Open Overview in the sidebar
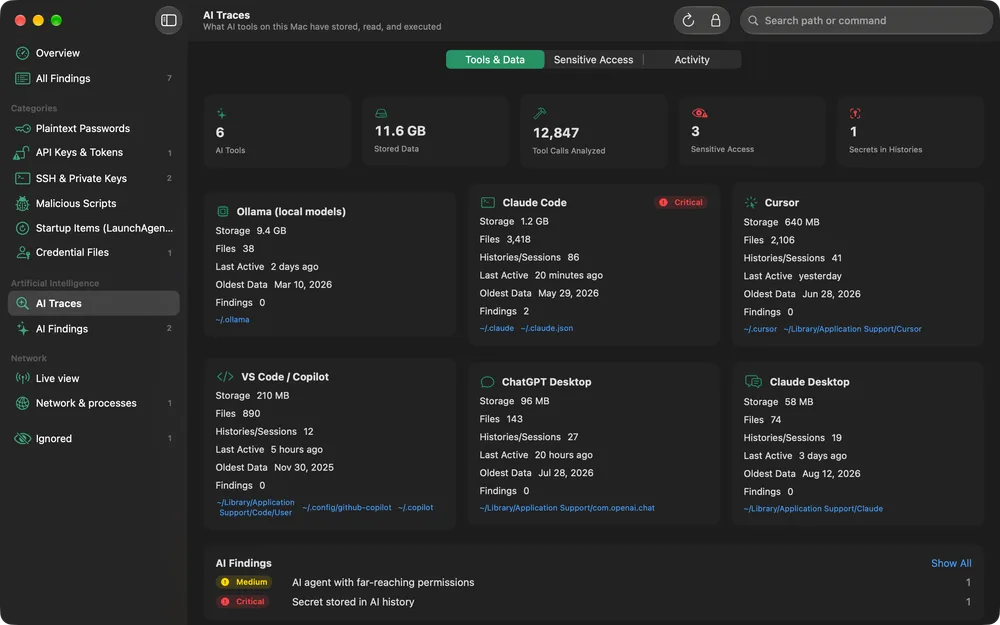Viewport: 1000px width, 625px height. pyautogui.click(x=94, y=53)
